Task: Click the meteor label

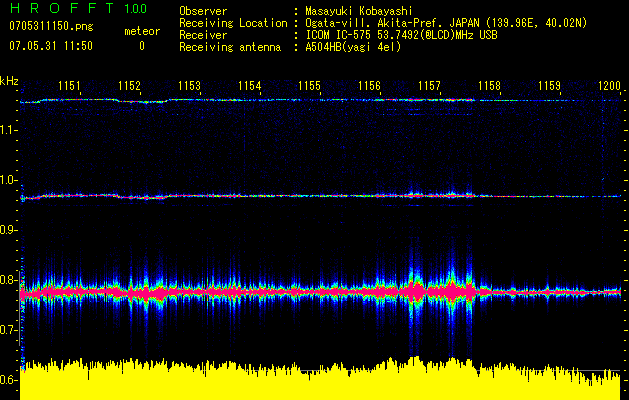Action: click(x=142, y=31)
